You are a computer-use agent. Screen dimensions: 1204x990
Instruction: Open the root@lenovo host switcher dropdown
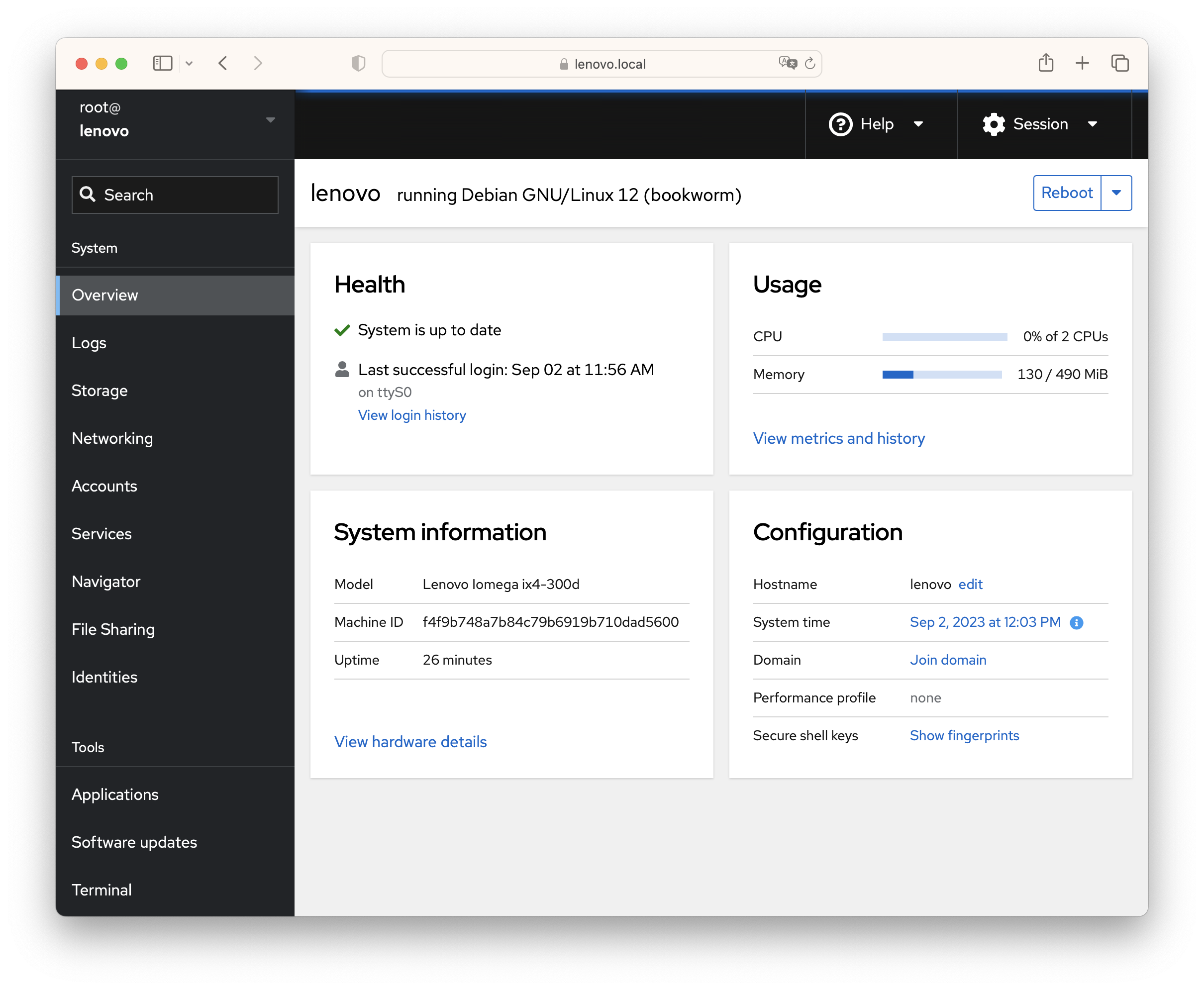270,120
